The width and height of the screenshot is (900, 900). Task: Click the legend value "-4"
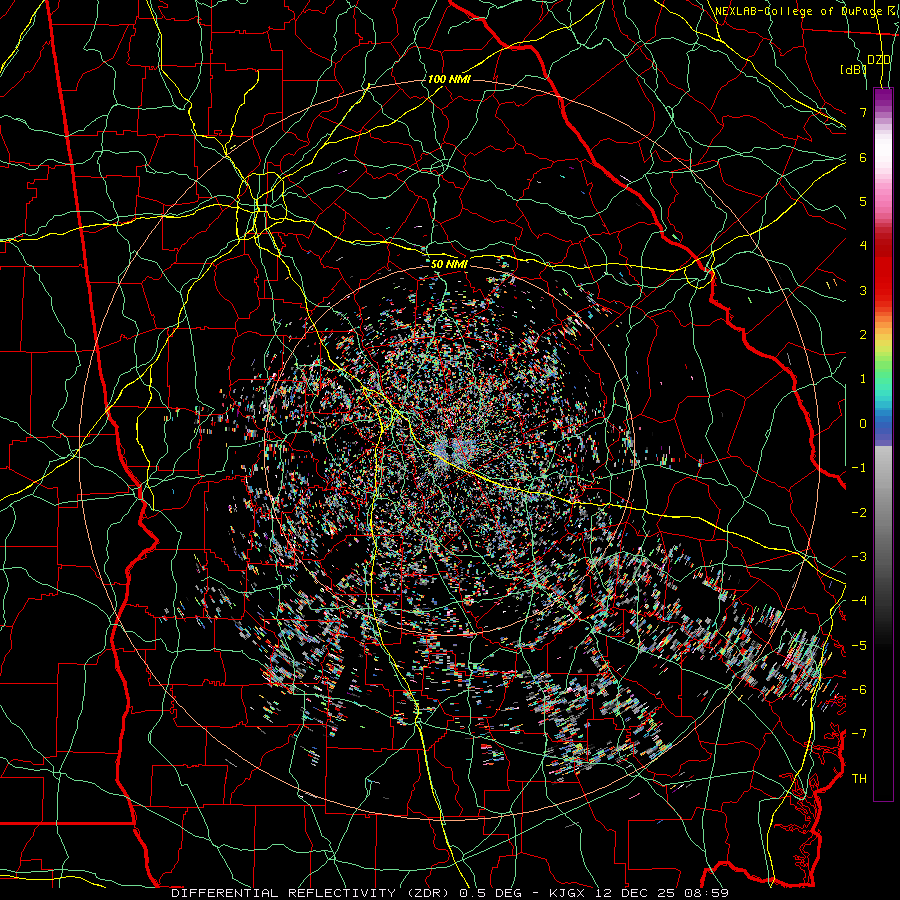click(x=859, y=601)
